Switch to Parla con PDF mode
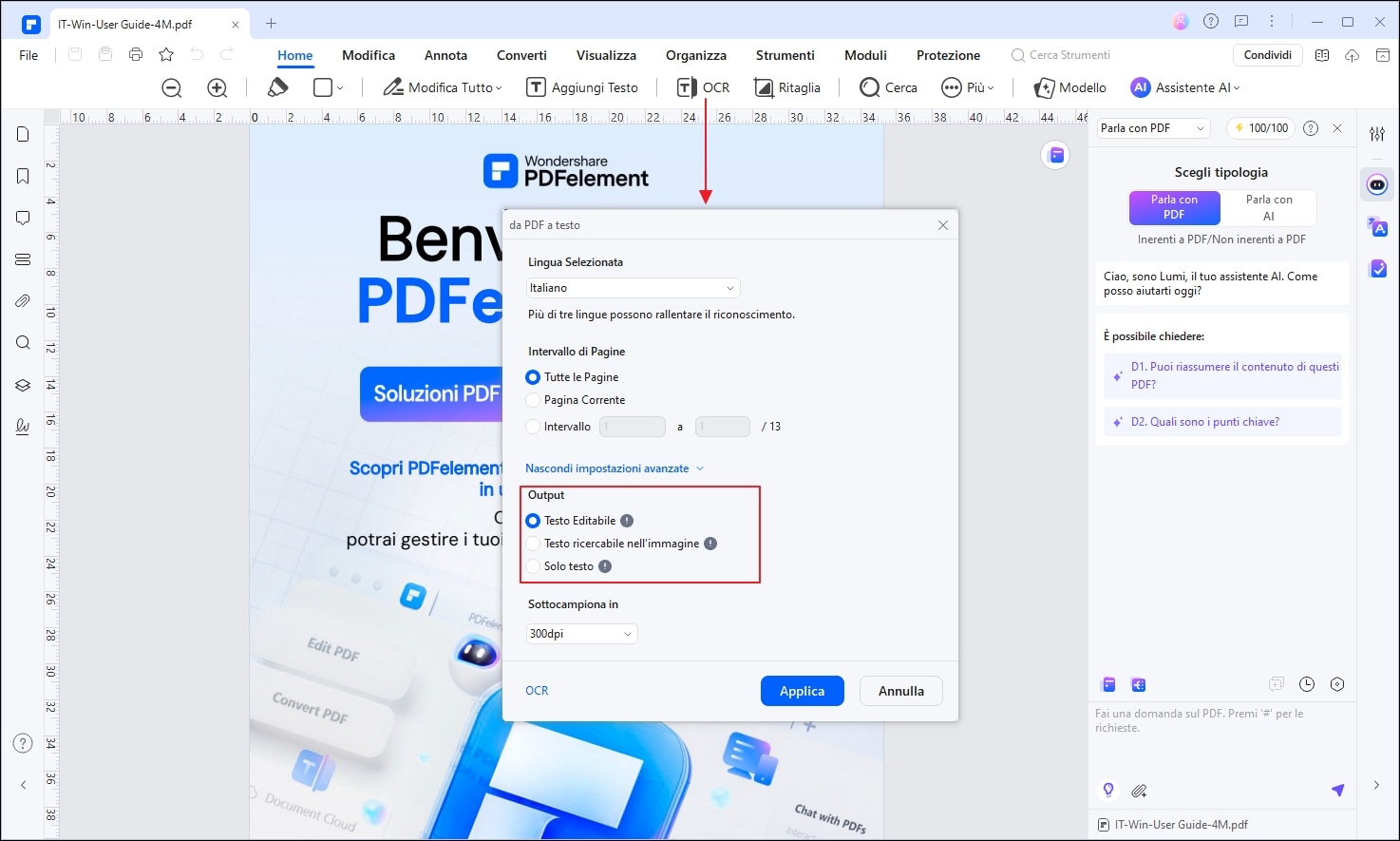 (1174, 207)
